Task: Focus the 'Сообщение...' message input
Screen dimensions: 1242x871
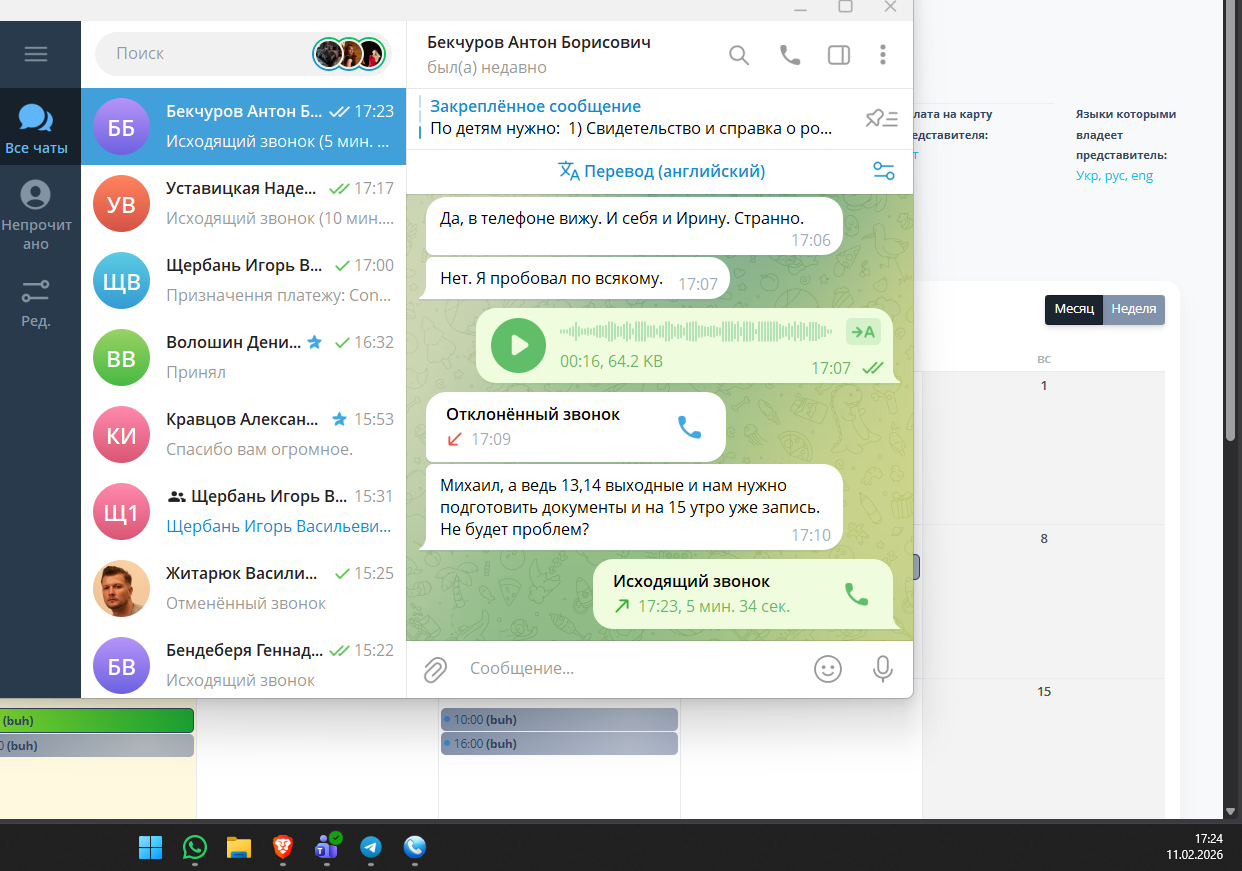Action: pyautogui.click(x=635, y=668)
